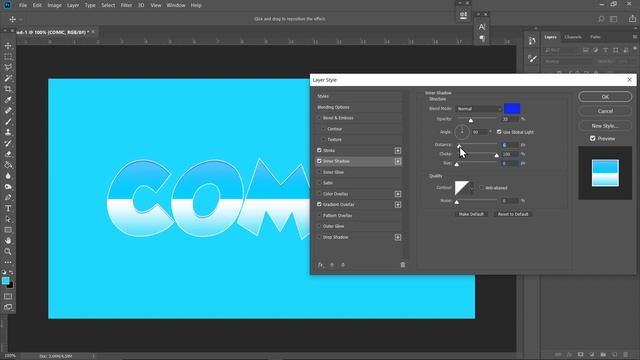Viewport: 640px width, 360px height.
Task: Uncheck the Gradient Overlay checkbox
Action: pyautogui.click(x=319, y=204)
